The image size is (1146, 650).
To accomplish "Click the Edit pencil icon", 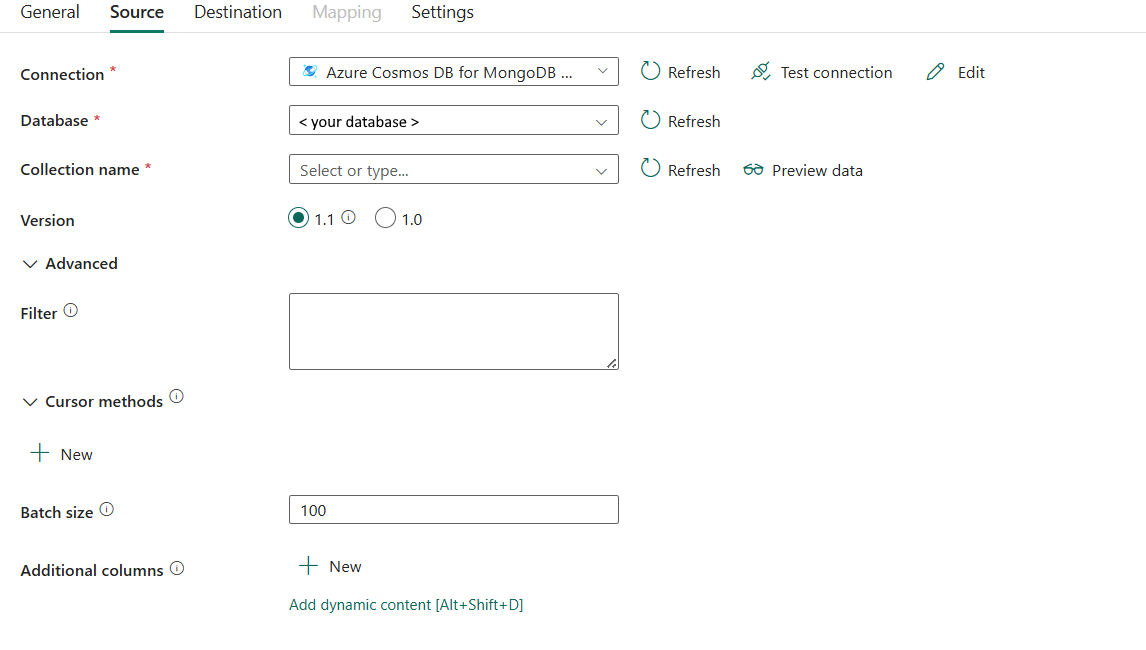I will [x=935, y=71].
